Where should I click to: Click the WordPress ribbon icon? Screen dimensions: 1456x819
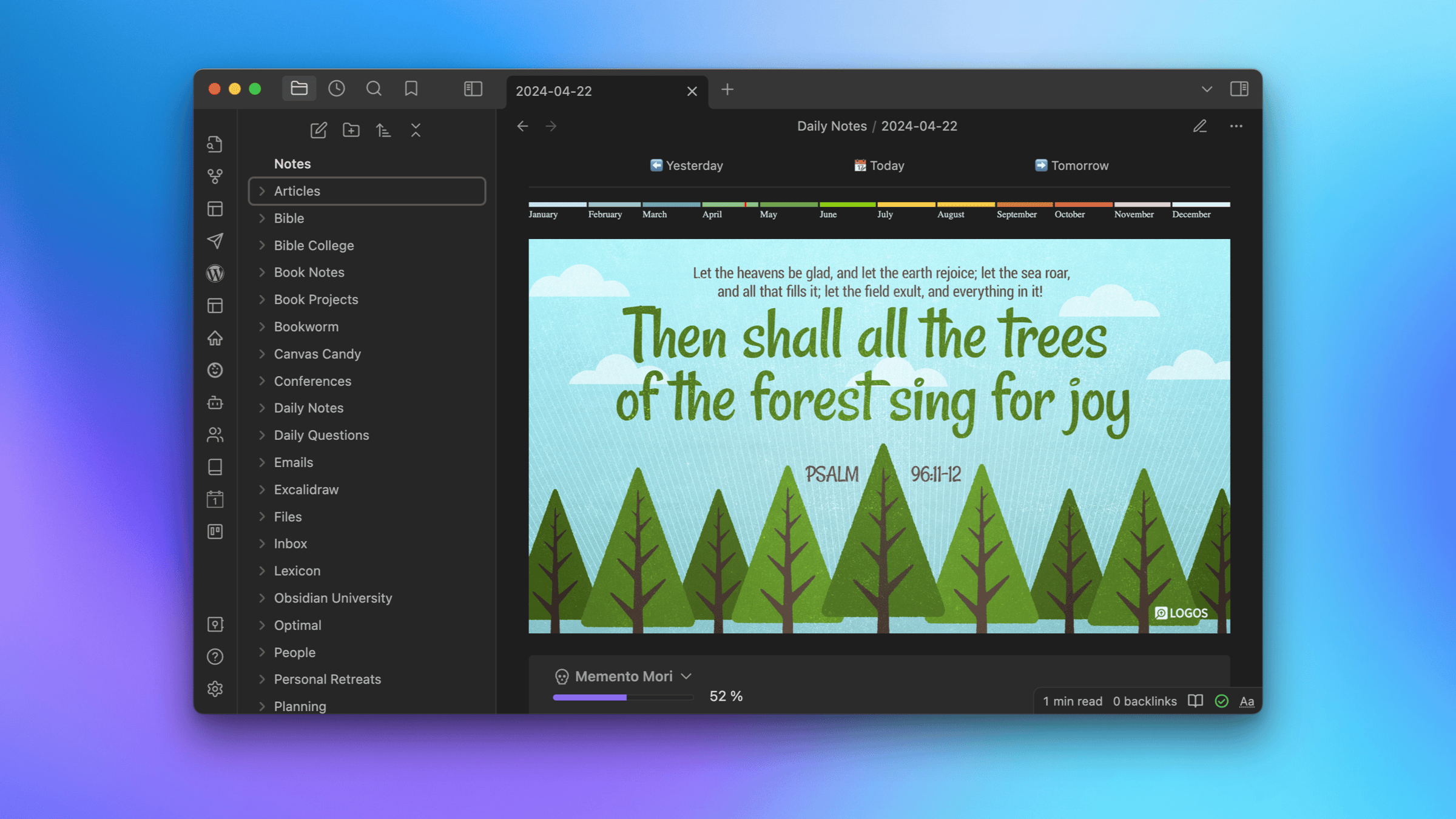[215, 274]
